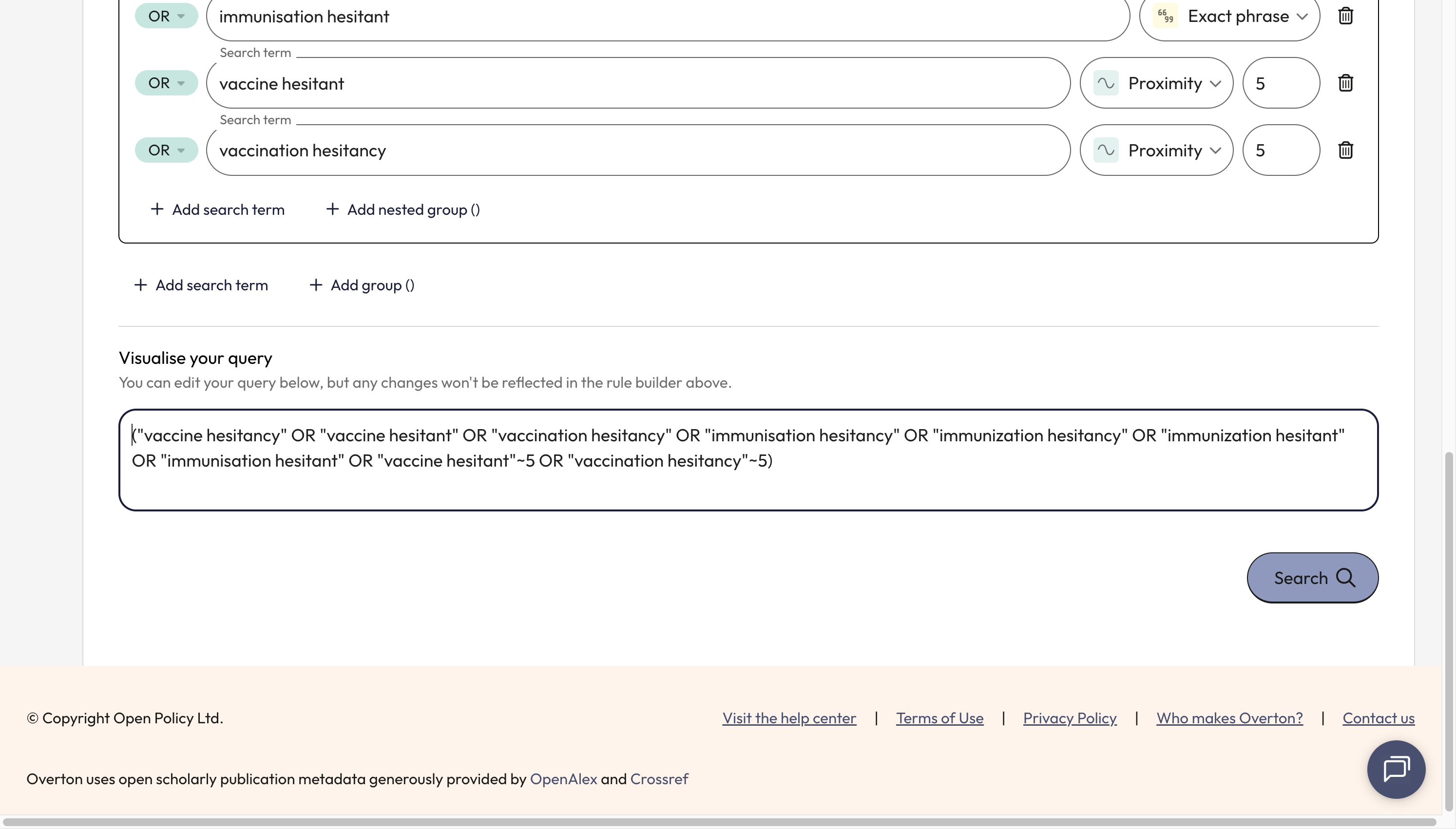The height and width of the screenshot is (829, 1456).
Task: Expand Proximity dropdown for vaccine hesitant
Action: click(x=1156, y=82)
